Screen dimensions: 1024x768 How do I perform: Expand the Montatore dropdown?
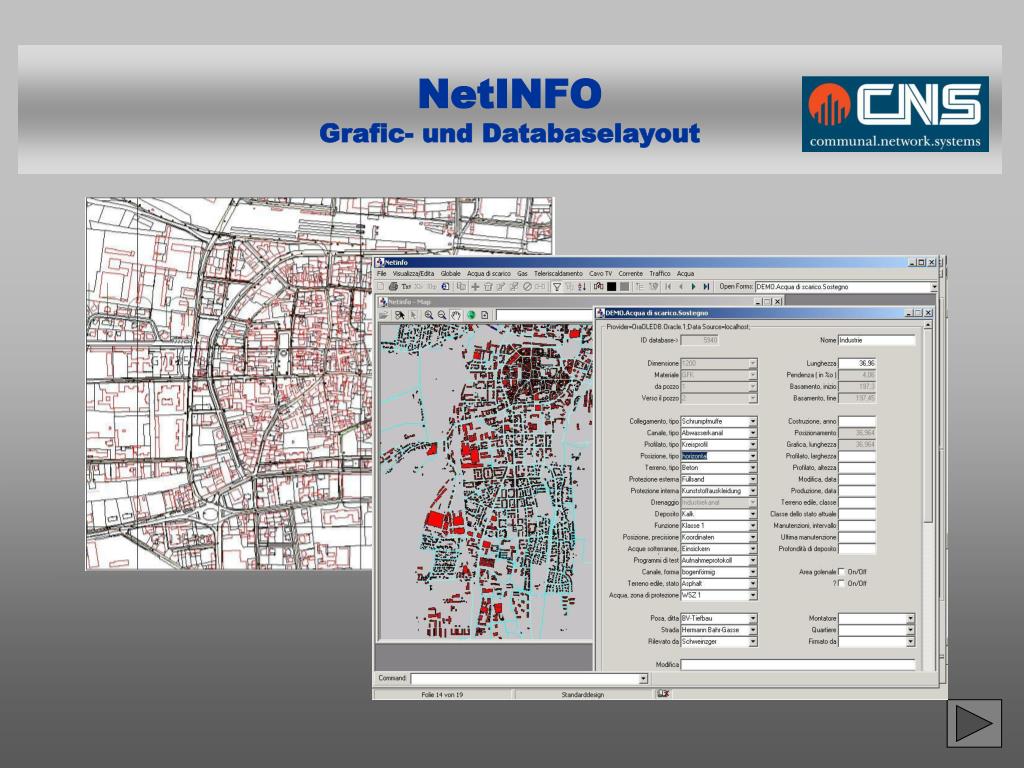click(x=910, y=618)
